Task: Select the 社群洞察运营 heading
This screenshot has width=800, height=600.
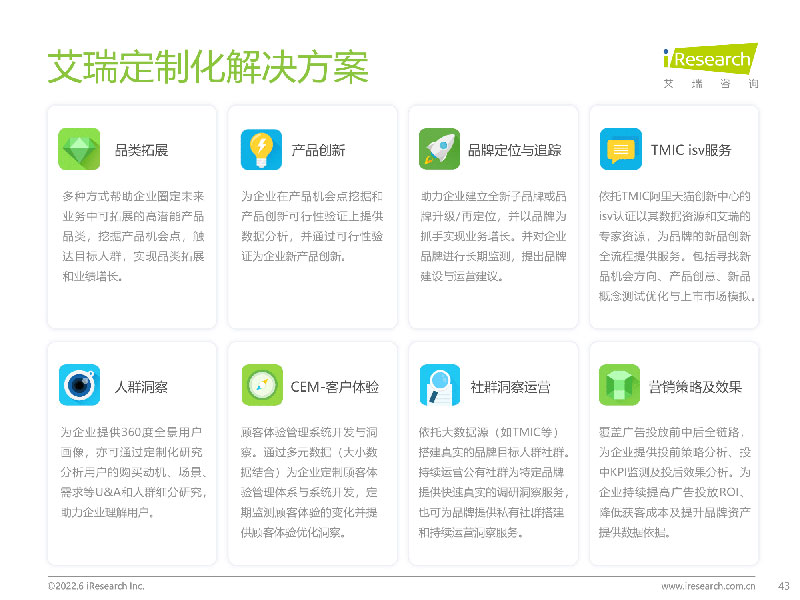Action: pyautogui.click(x=510, y=387)
